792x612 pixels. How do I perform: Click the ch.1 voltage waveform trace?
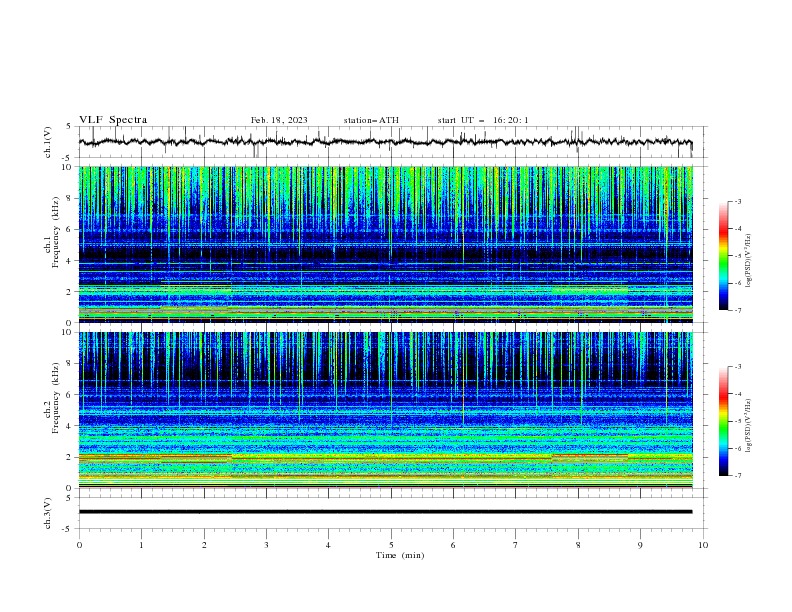385,142
